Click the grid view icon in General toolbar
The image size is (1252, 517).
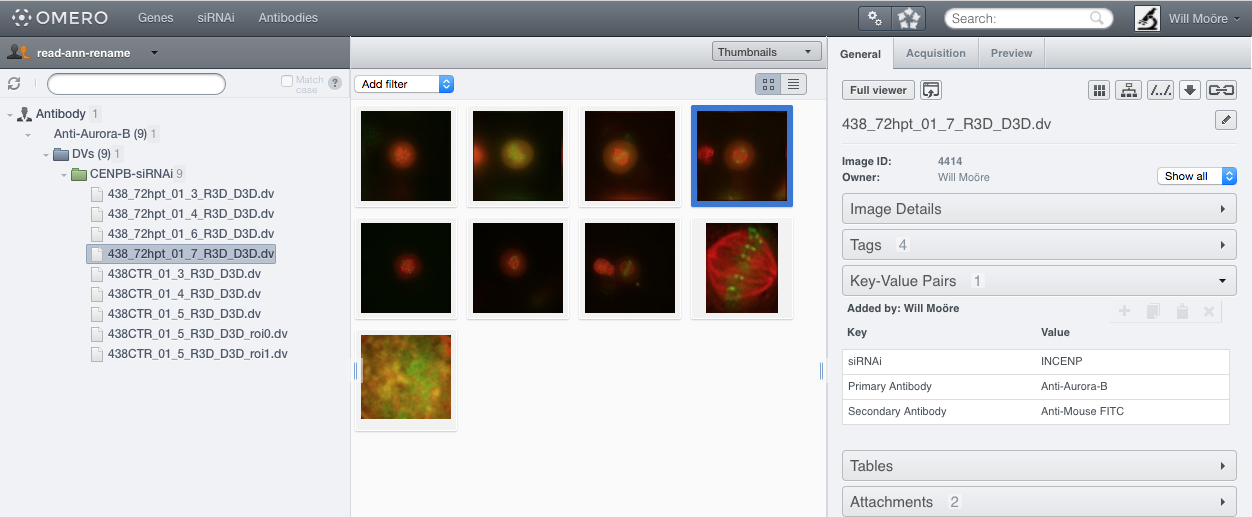point(1099,90)
